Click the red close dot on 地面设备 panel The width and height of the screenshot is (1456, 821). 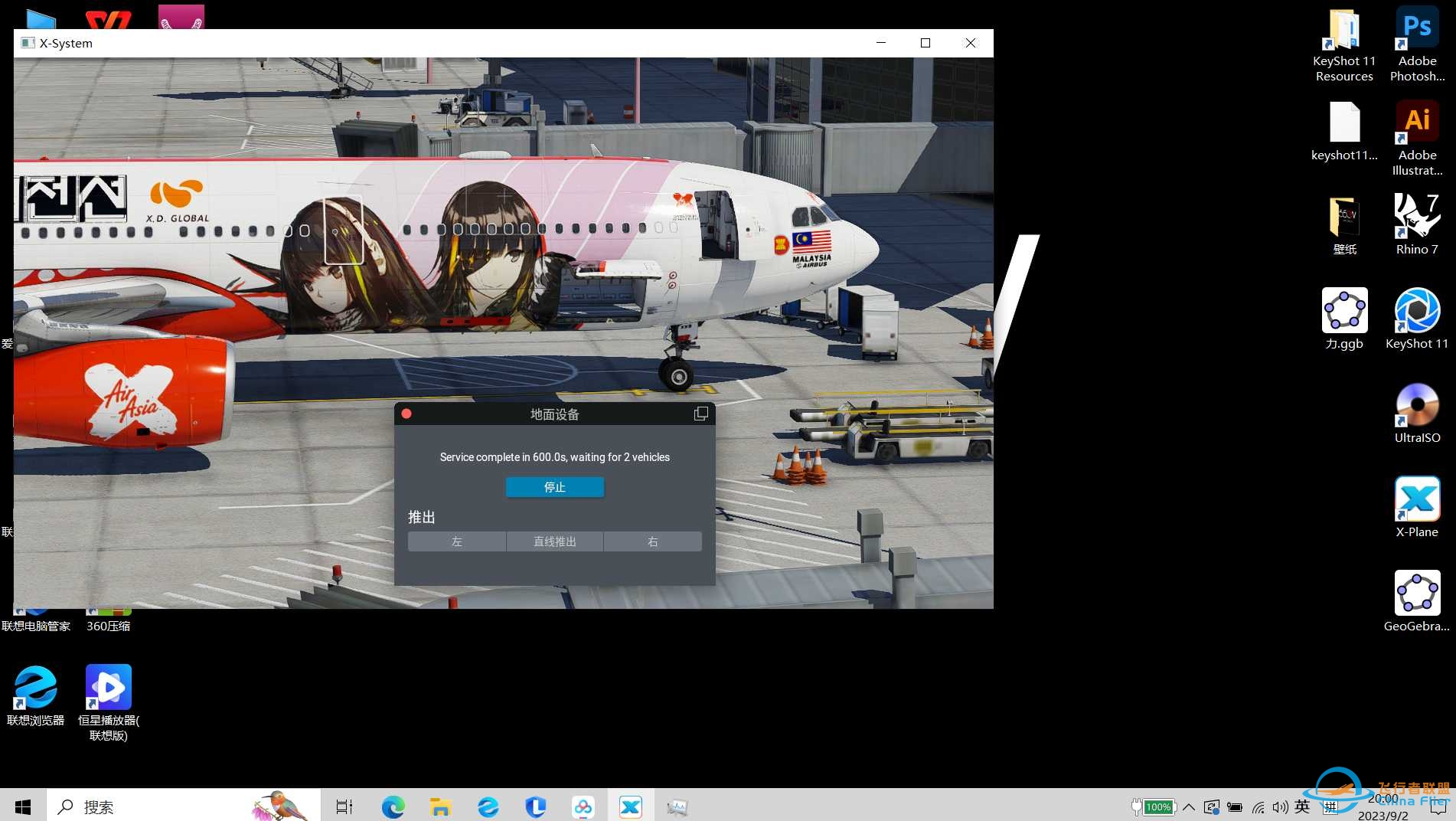click(x=406, y=414)
